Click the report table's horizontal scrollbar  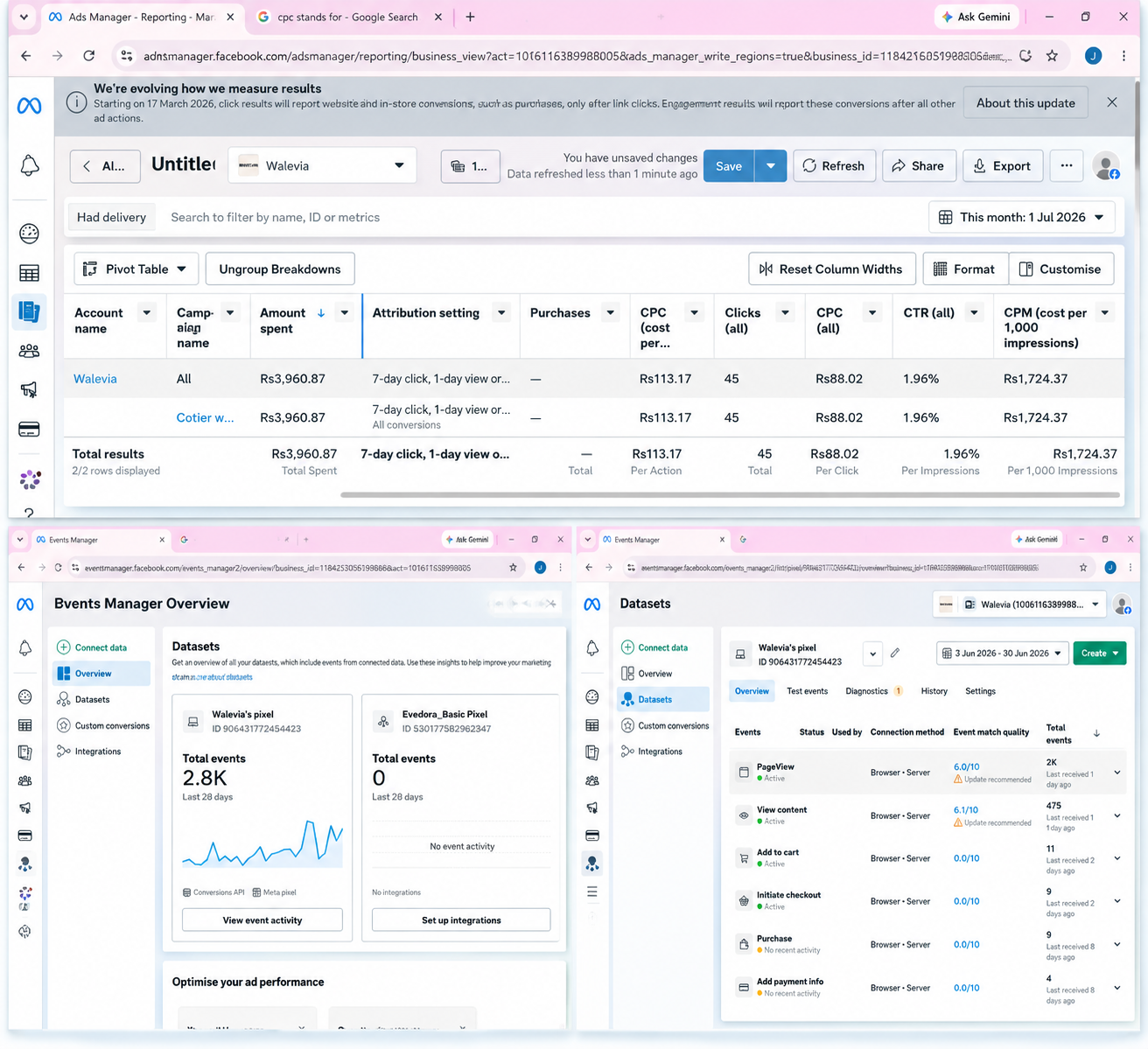730,494
